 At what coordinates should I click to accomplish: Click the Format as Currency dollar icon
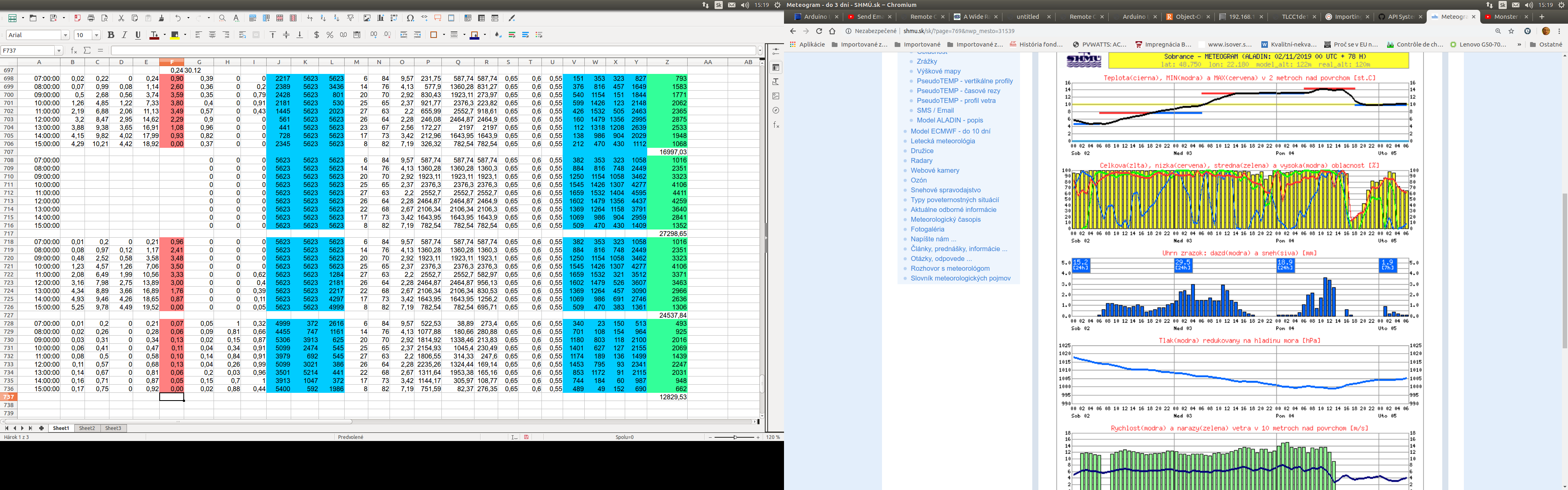pos(316,35)
